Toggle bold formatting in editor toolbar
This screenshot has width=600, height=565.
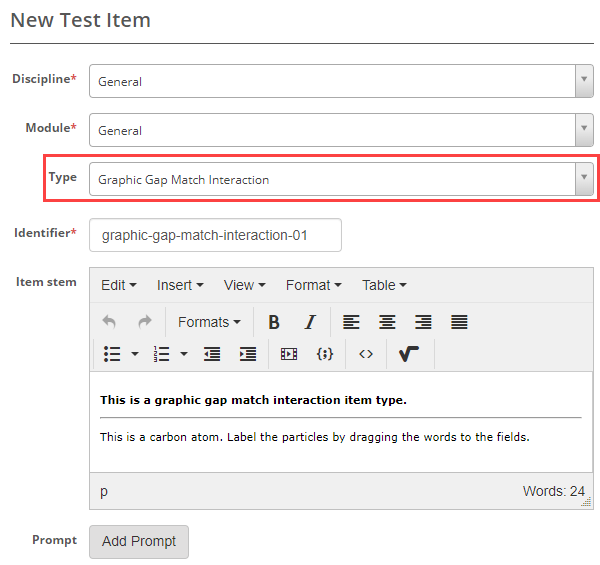coord(273,322)
